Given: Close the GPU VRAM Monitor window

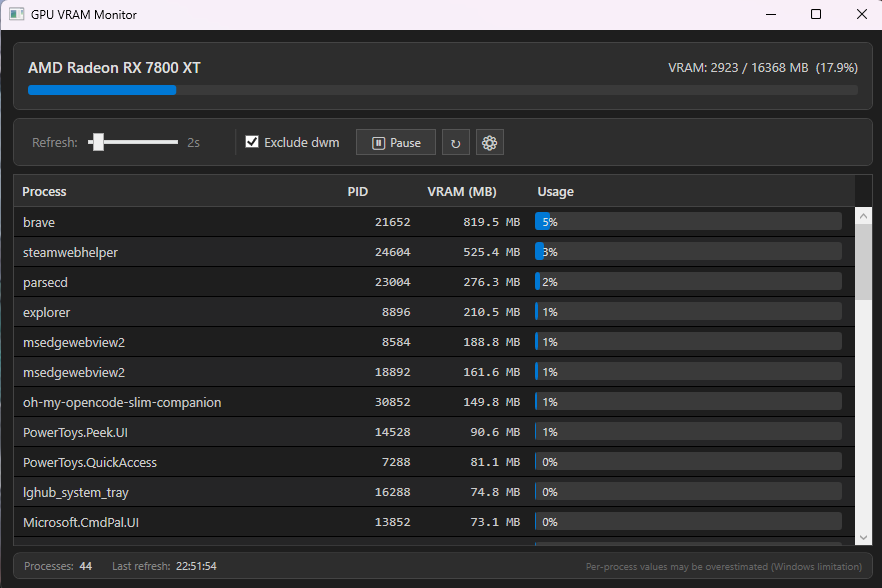Looking at the screenshot, I should [x=861, y=14].
